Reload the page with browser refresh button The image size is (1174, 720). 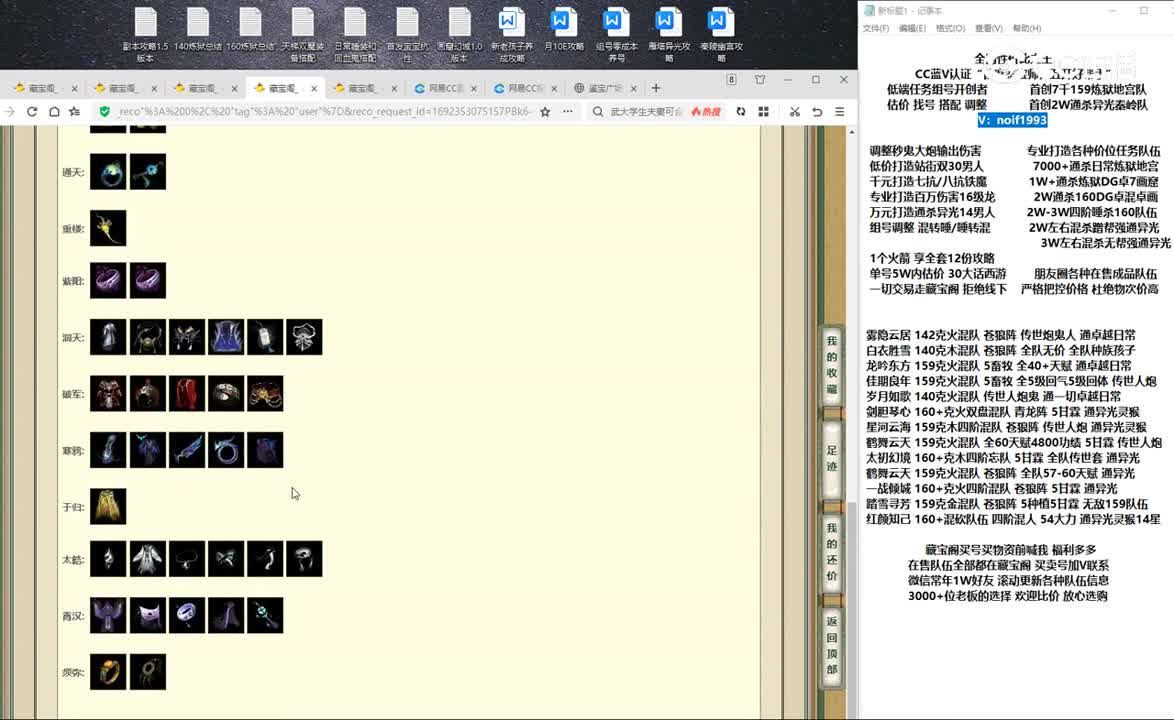[32, 112]
